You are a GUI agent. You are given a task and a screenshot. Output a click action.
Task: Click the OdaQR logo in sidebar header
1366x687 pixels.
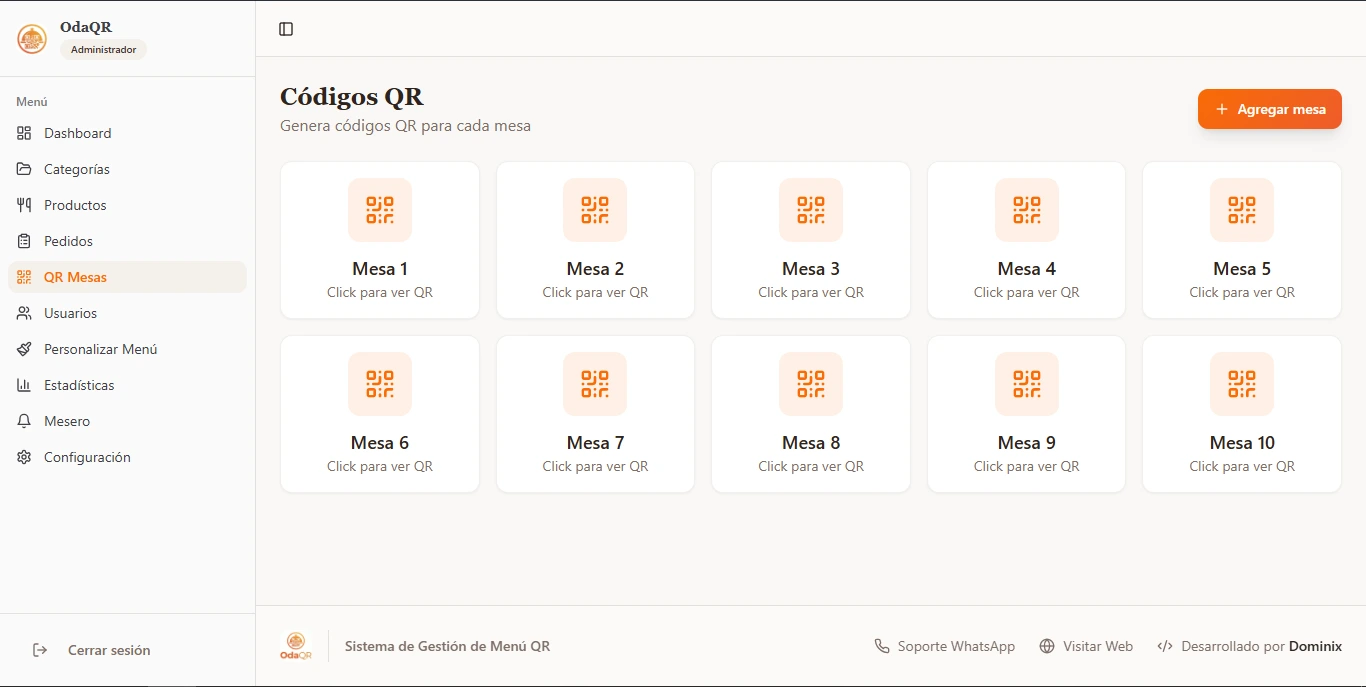(32, 39)
